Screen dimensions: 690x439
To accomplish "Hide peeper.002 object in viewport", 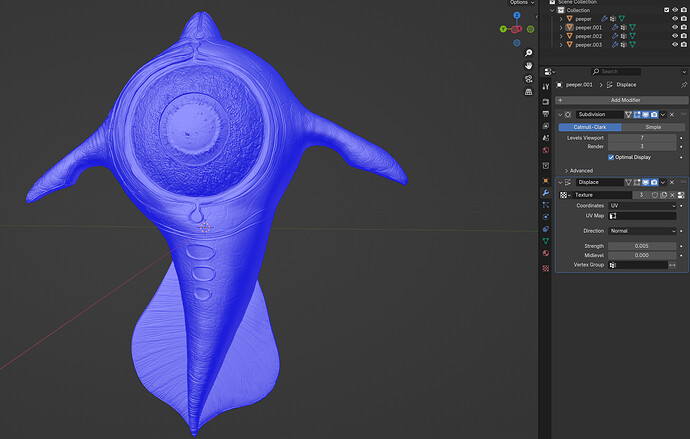I will (x=675, y=36).
